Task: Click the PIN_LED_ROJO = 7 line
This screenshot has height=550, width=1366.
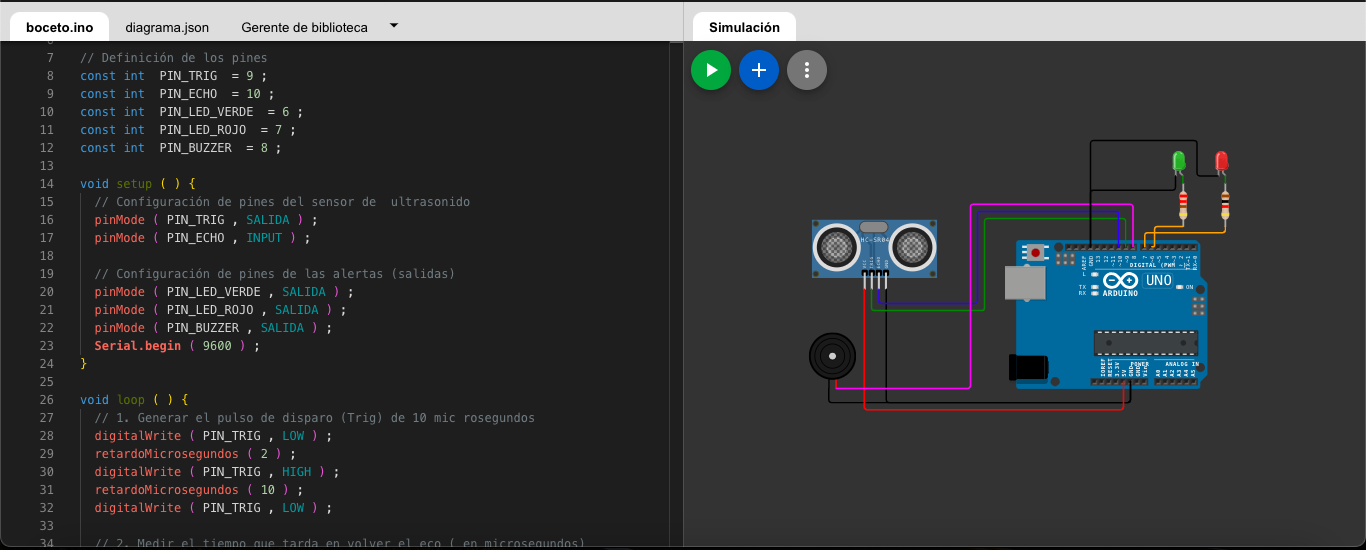Action: click(x=188, y=130)
